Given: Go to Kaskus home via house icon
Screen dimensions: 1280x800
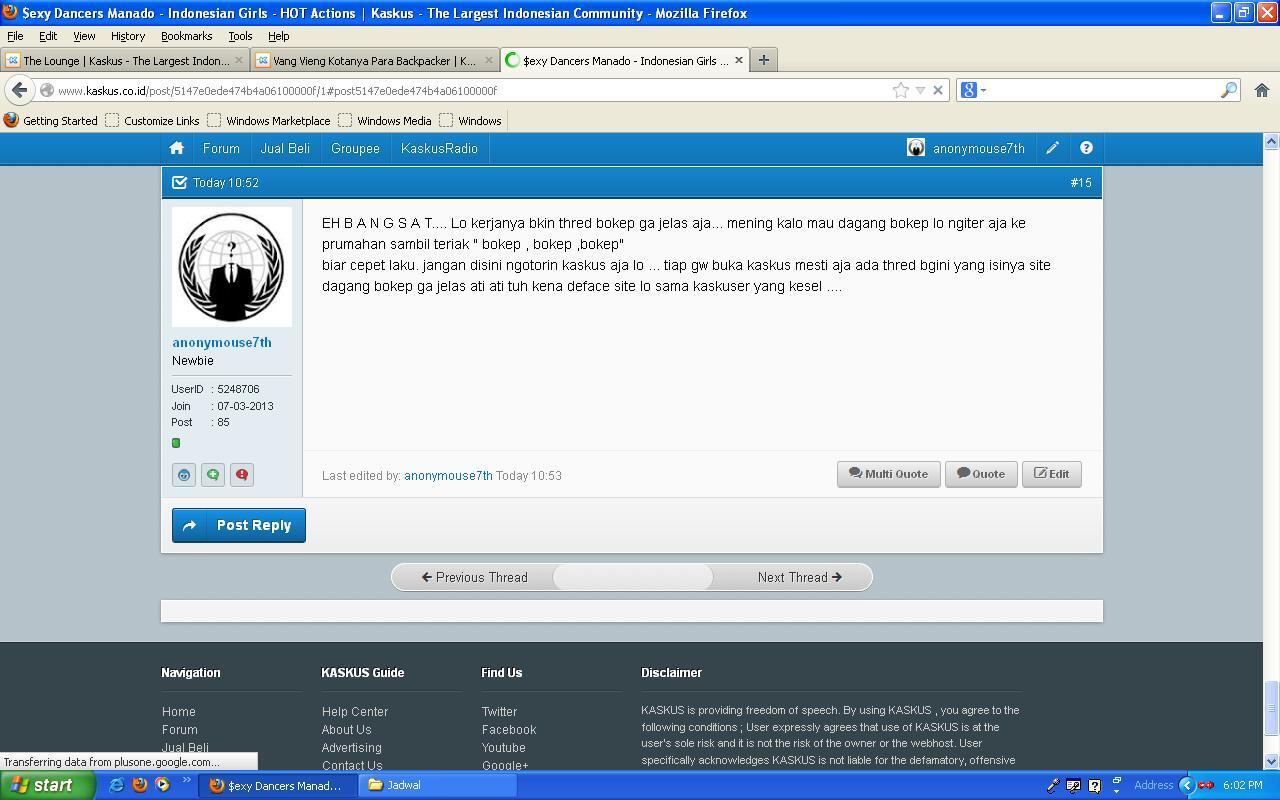Looking at the screenshot, I should tap(177, 148).
